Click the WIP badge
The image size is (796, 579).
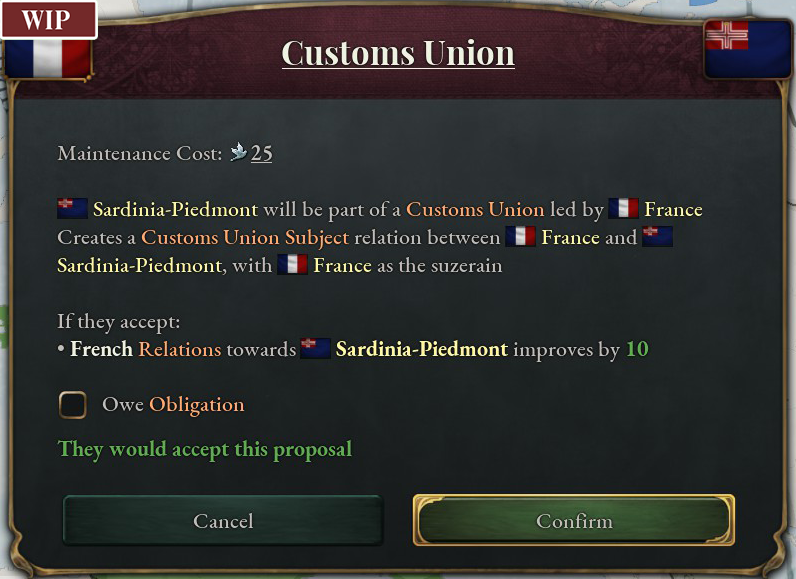46,20
